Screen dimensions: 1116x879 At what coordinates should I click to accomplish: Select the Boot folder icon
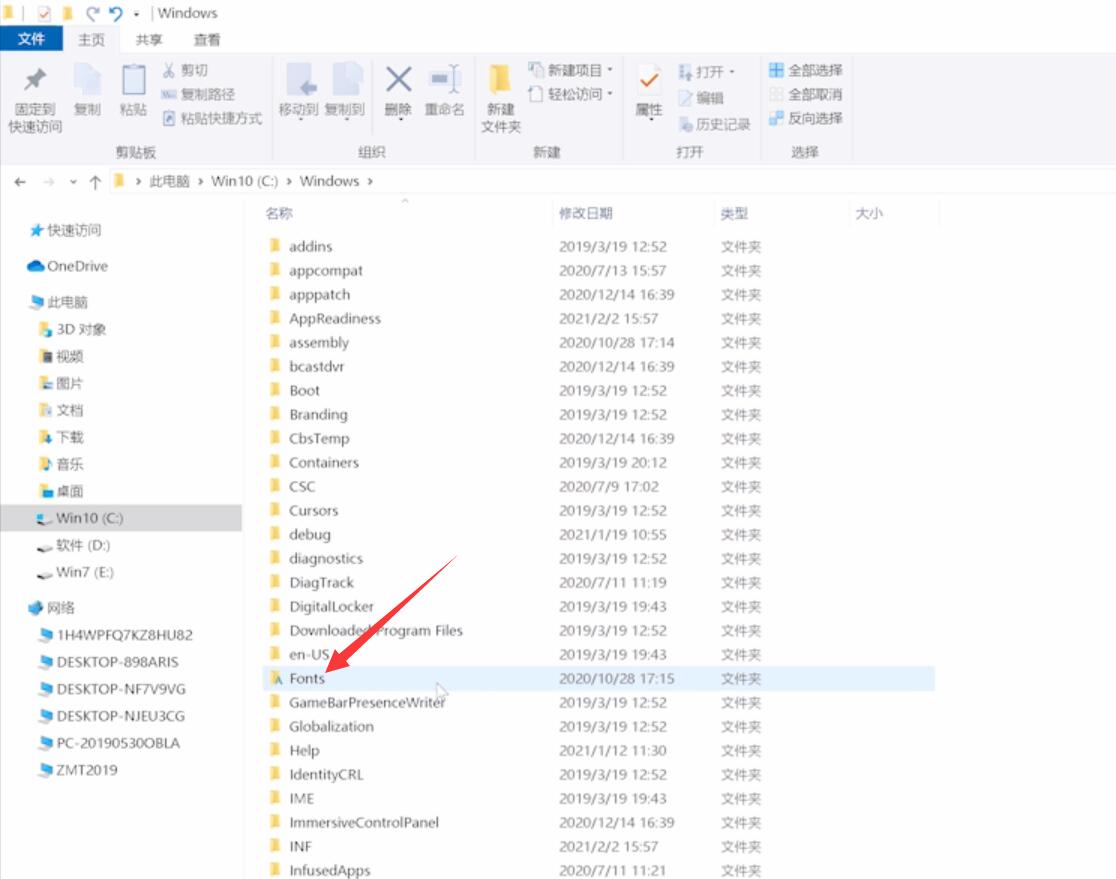coord(275,389)
